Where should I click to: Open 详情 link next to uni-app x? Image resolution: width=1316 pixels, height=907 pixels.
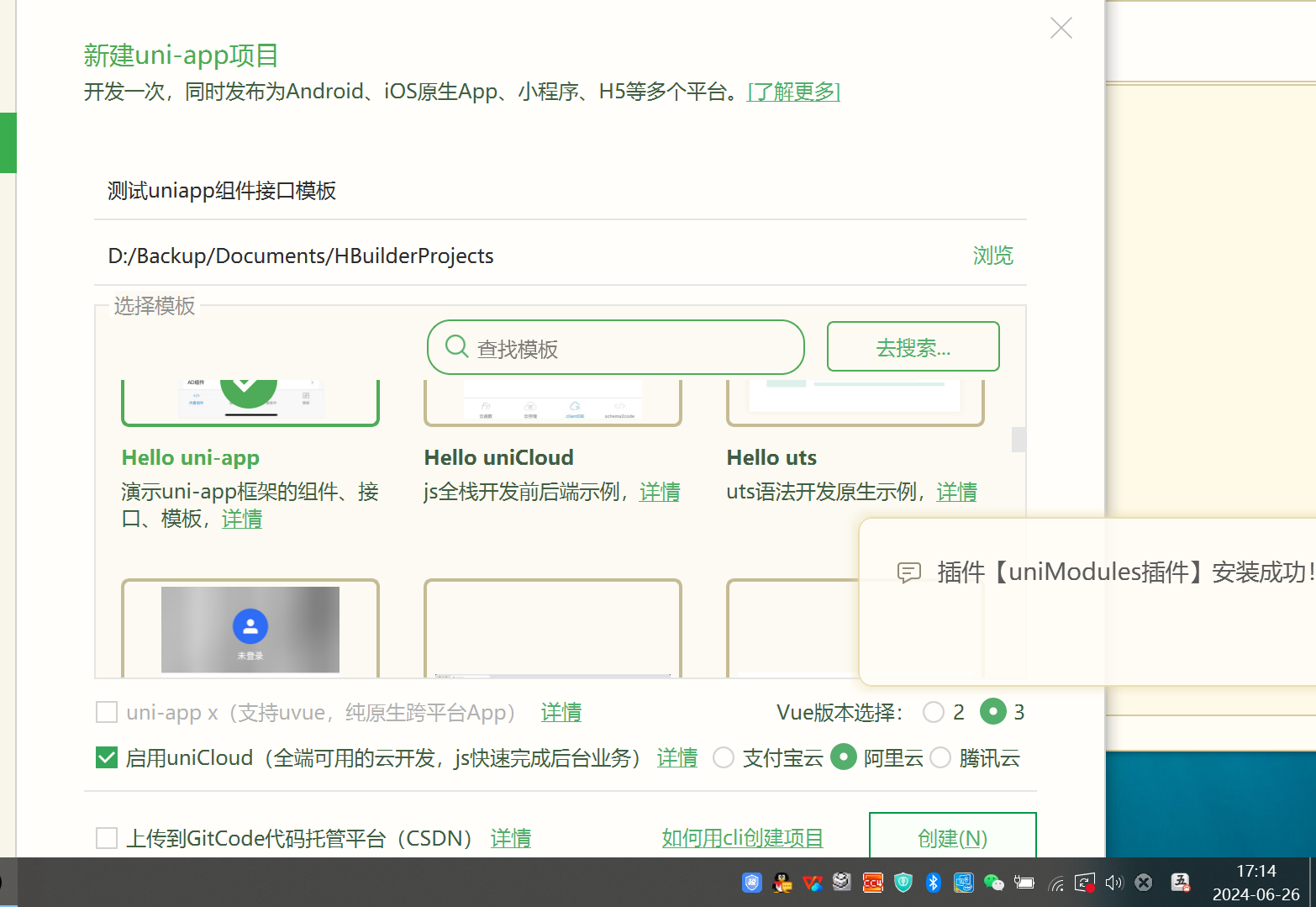pos(561,712)
